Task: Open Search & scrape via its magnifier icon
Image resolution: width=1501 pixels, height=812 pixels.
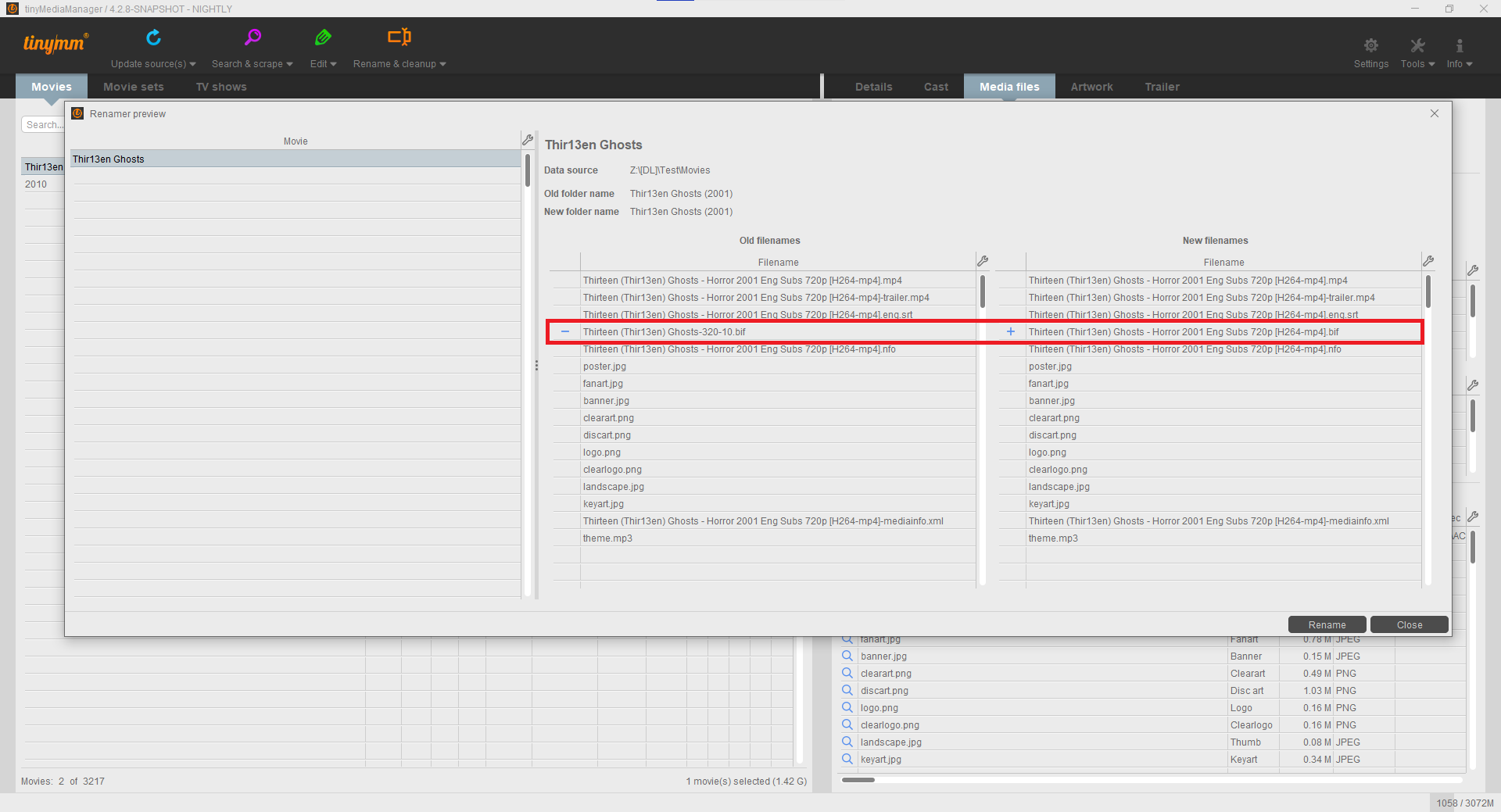Action: pyautogui.click(x=253, y=36)
